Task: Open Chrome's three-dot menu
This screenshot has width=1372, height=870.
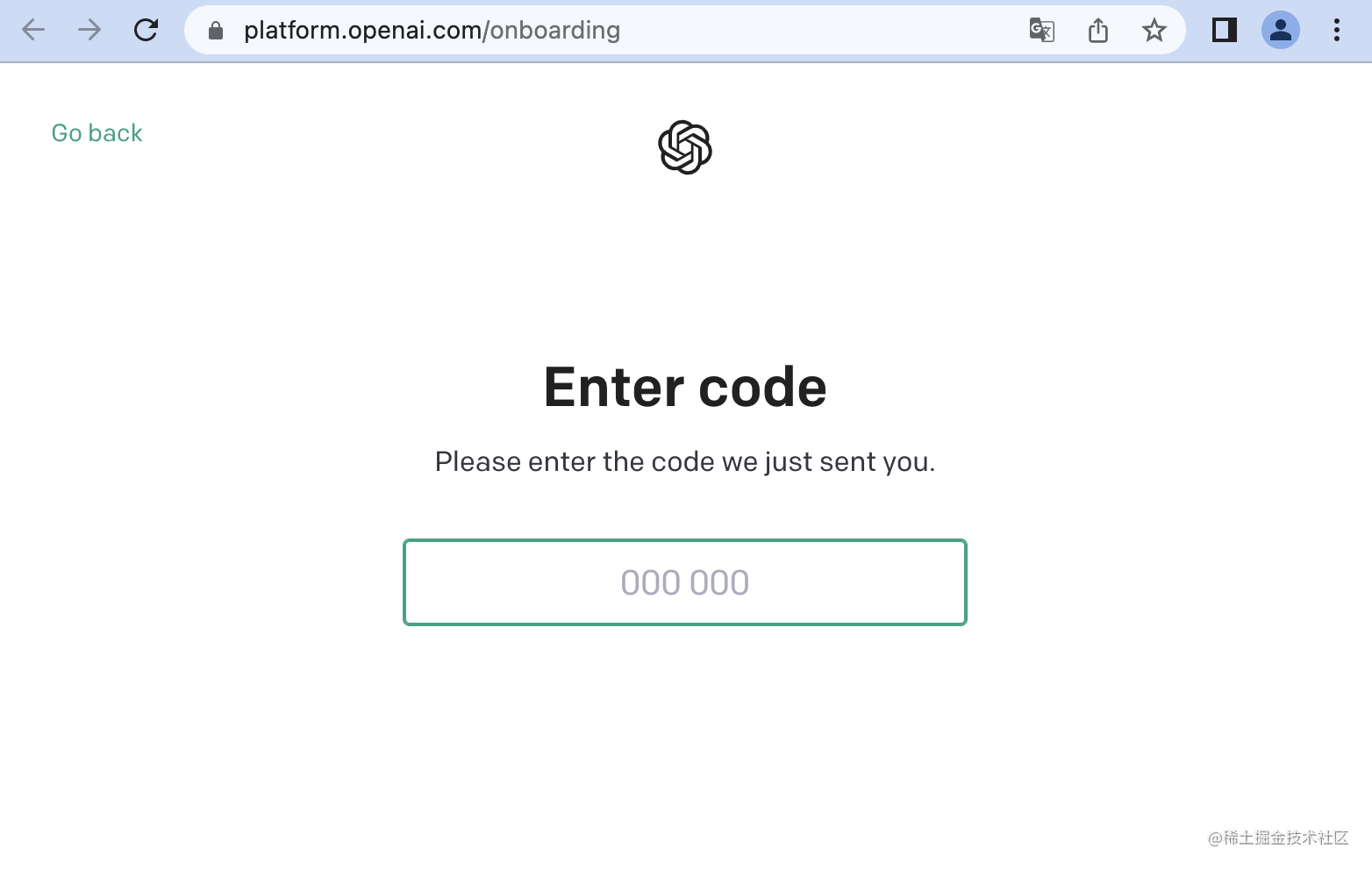Action: click(x=1337, y=30)
